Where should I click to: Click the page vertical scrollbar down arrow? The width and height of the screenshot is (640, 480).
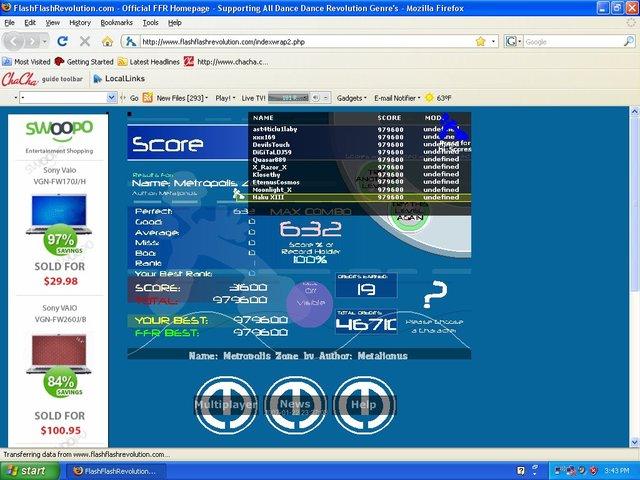[634, 442]
